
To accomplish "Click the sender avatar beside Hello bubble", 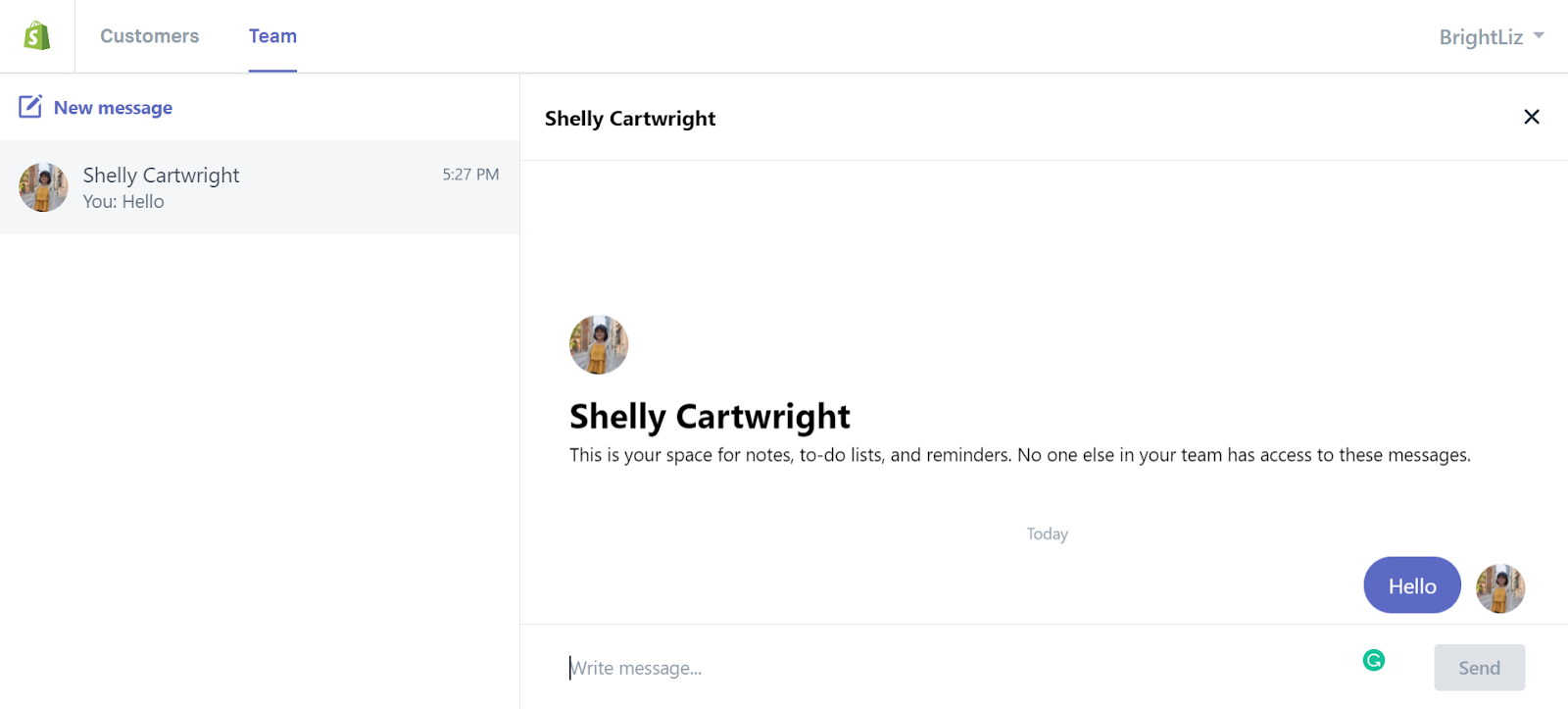I will pyautogui.click(x=1500, y=588).
